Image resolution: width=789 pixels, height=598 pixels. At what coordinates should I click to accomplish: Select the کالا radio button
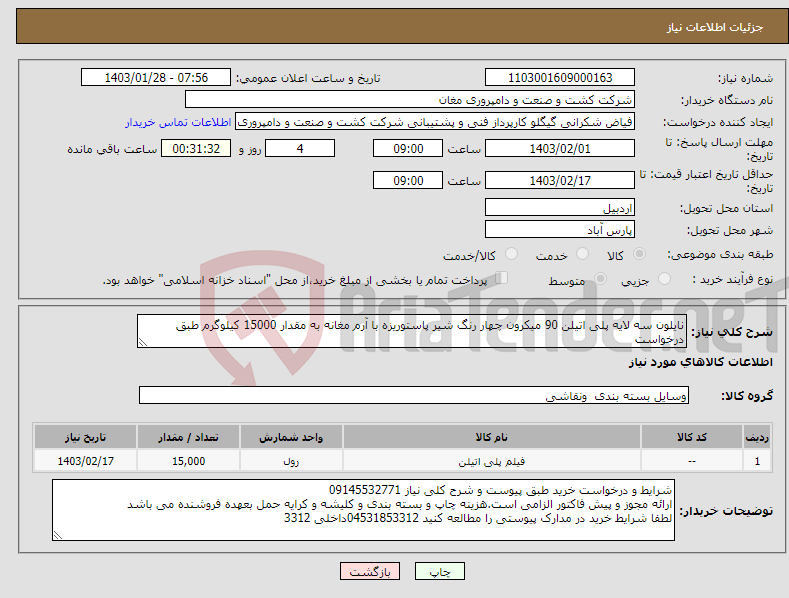click(x=639, y=254)
